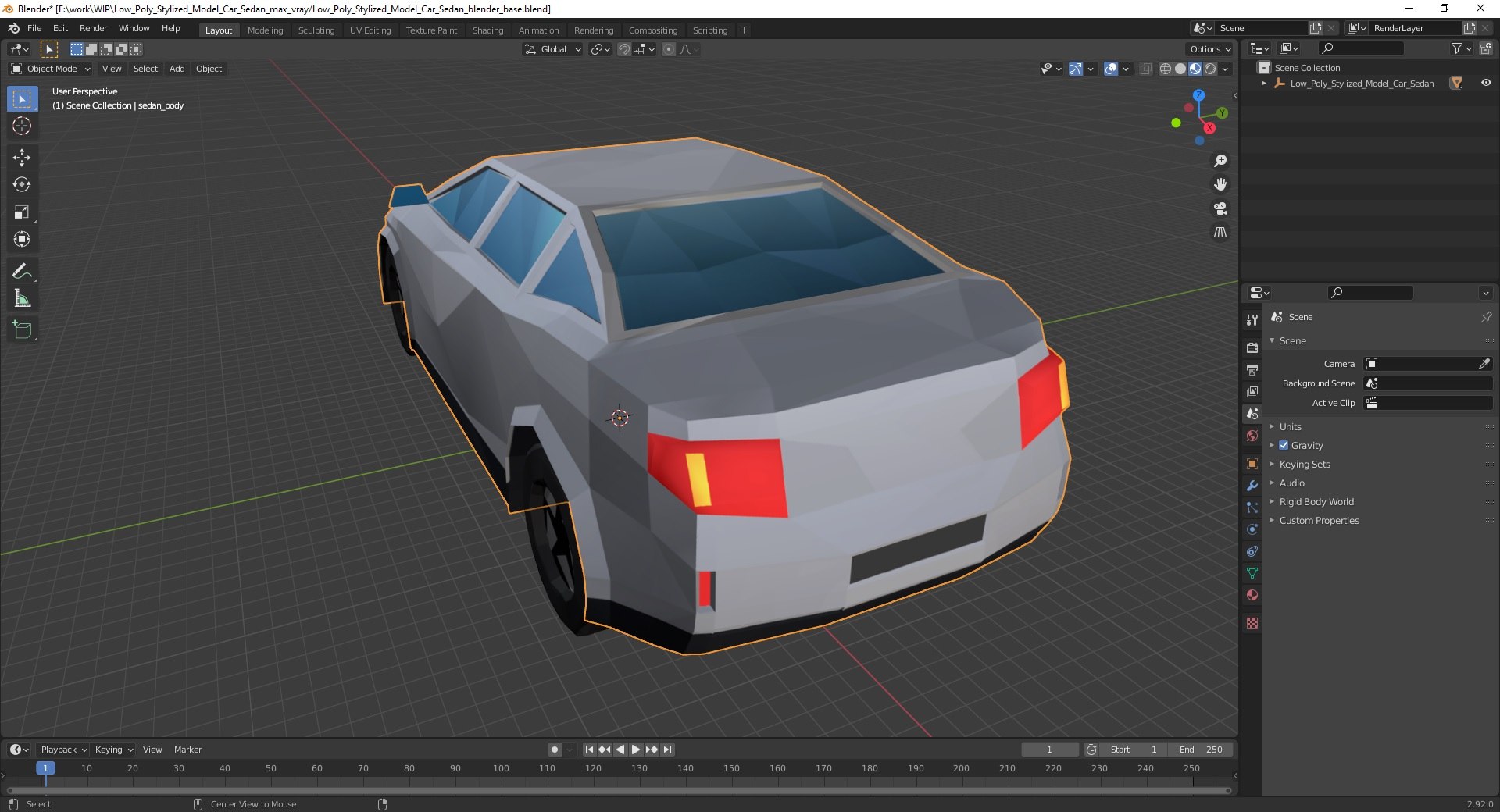Viewport: 1500px width, 812px height.
Task: Click the viewport zoom magnifier icon
Action: 1220,161
